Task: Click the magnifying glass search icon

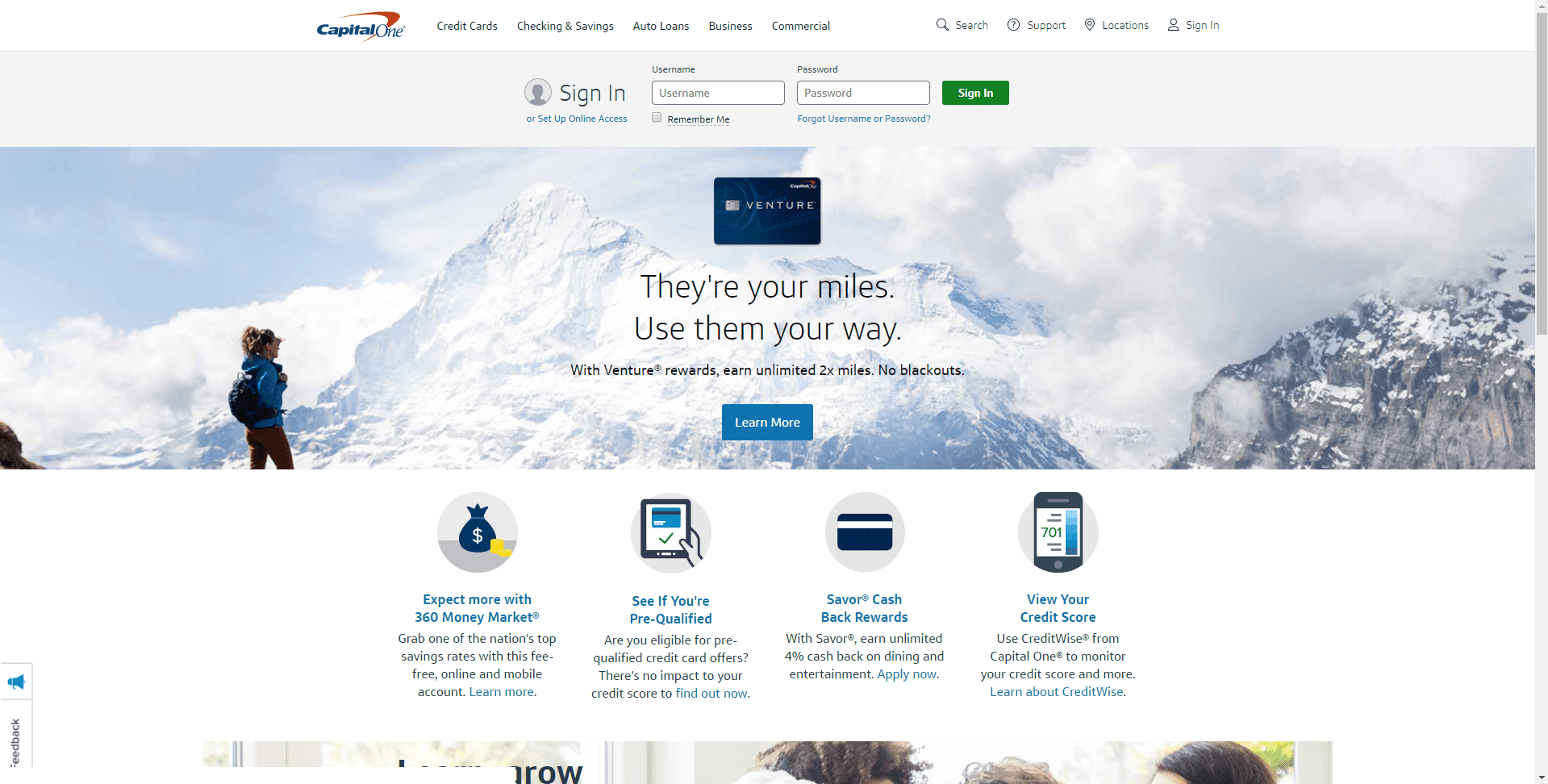Action: [x=942, y=25]
